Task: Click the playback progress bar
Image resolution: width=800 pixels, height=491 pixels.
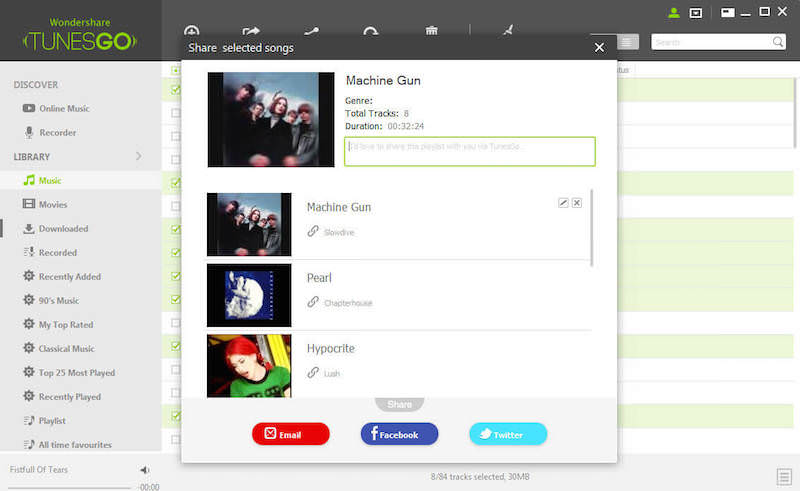Action: (x=70, y=488)
